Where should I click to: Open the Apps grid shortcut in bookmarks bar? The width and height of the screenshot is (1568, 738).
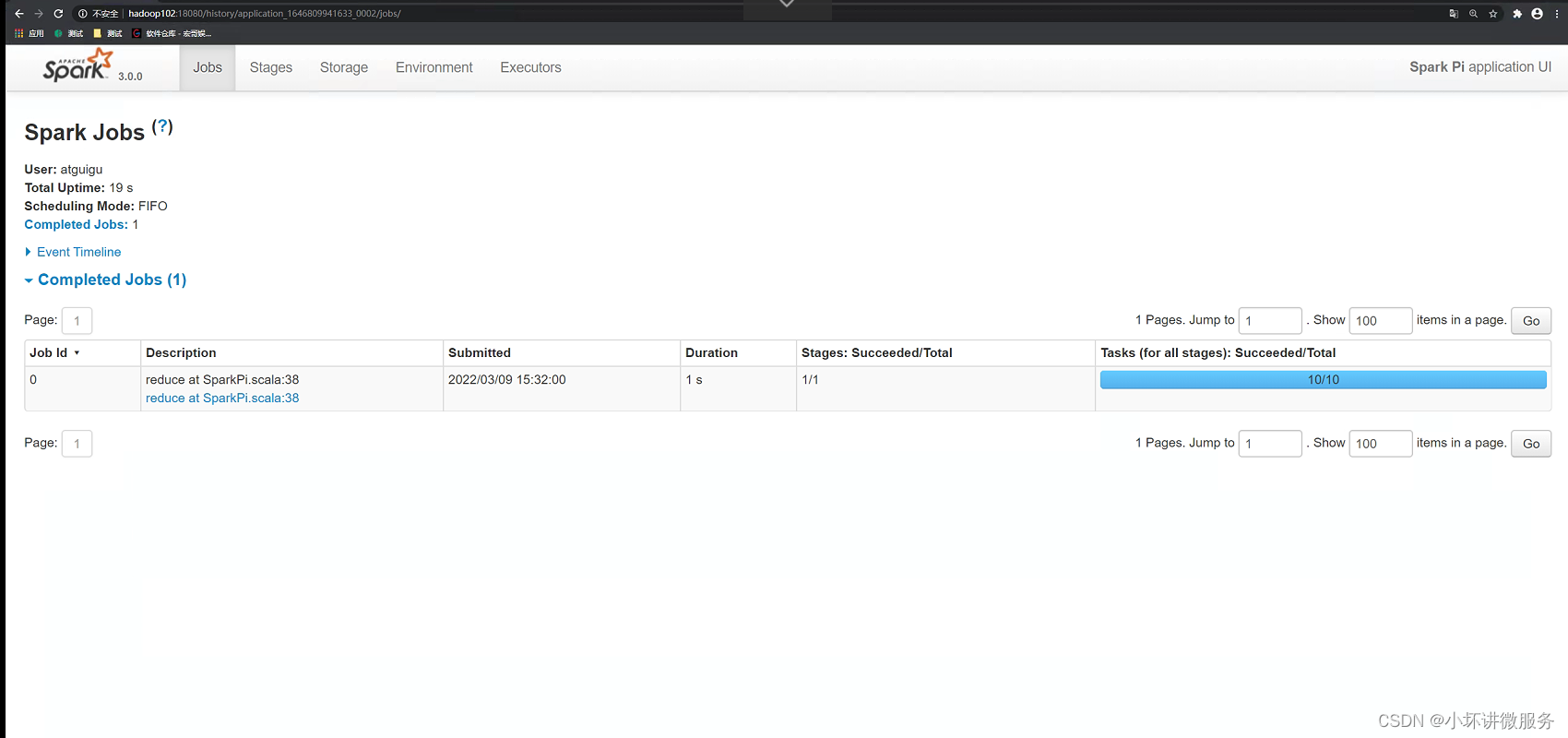(30, 33)
